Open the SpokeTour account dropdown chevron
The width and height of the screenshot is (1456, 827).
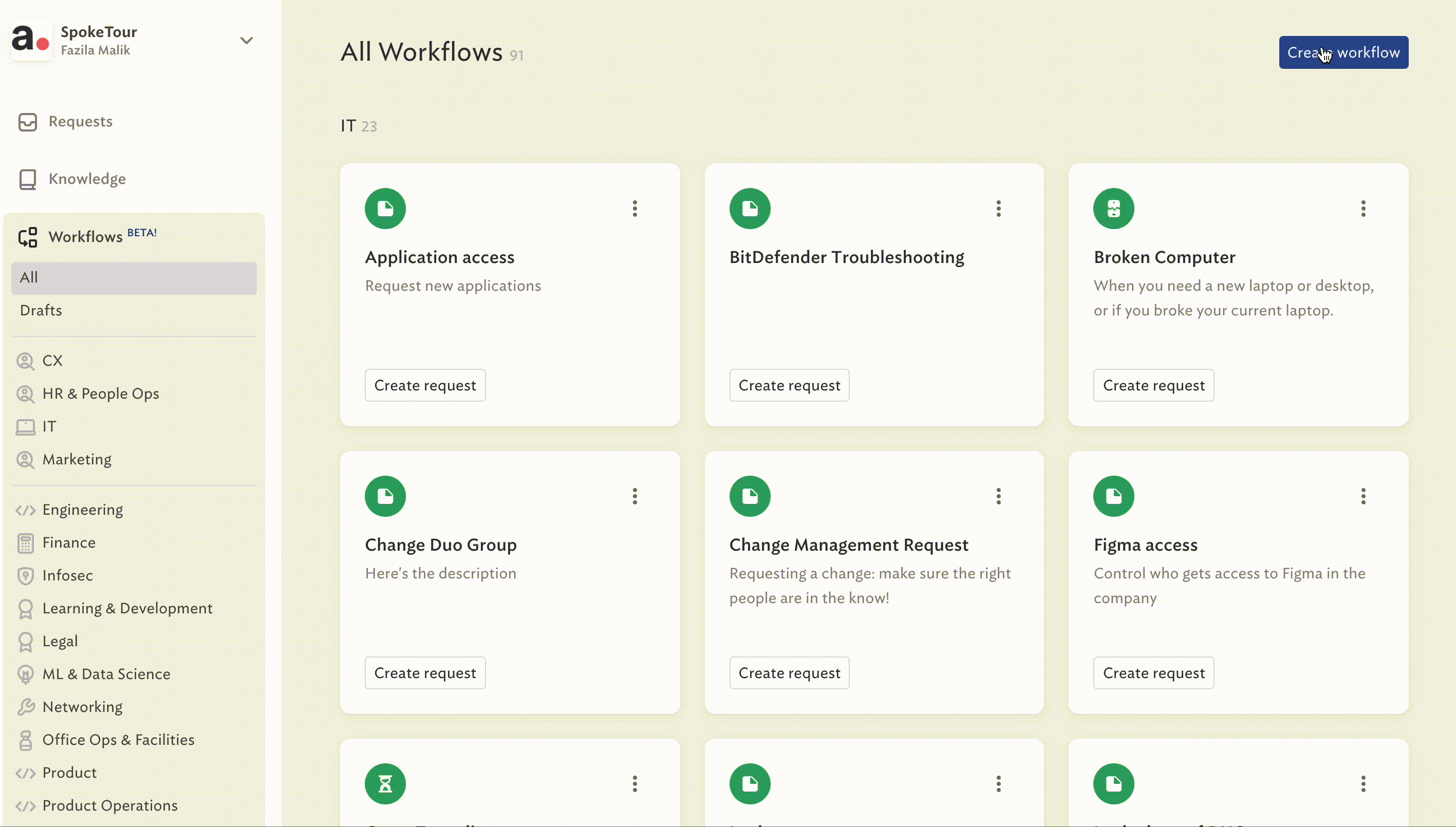click(246, 41)
